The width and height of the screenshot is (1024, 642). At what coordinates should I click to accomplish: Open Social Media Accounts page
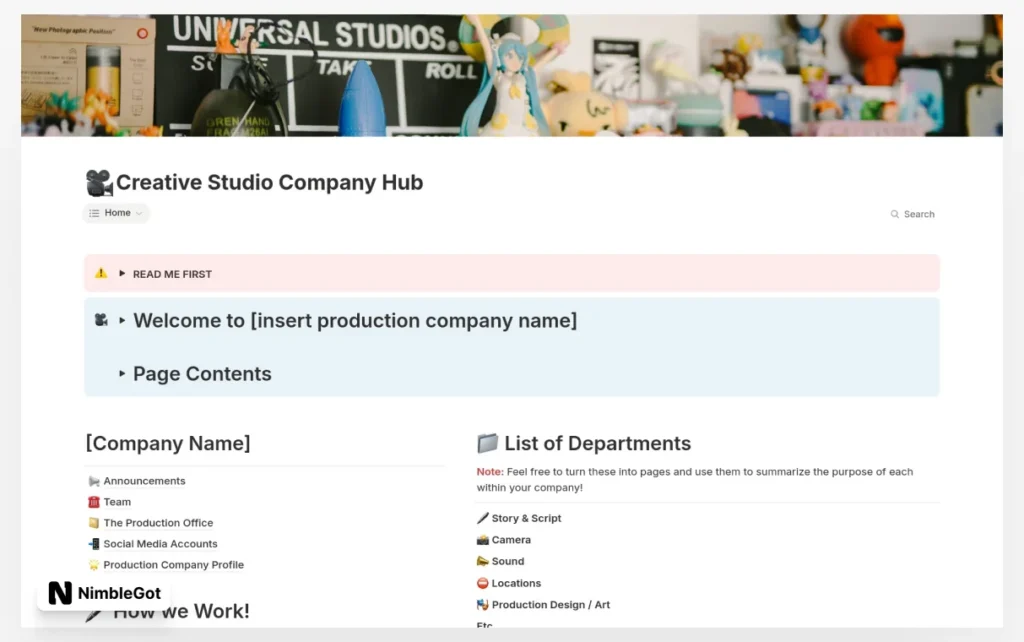click(160, 544)
